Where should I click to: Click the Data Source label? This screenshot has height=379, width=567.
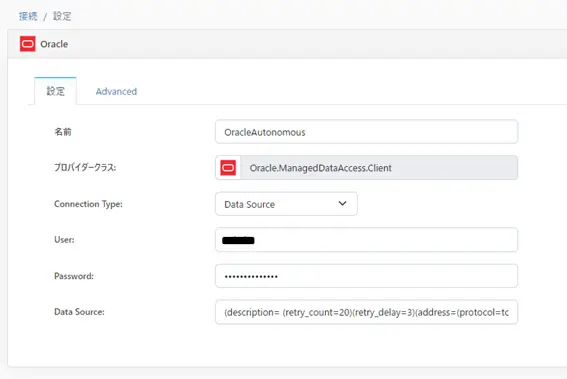(79, 312)
